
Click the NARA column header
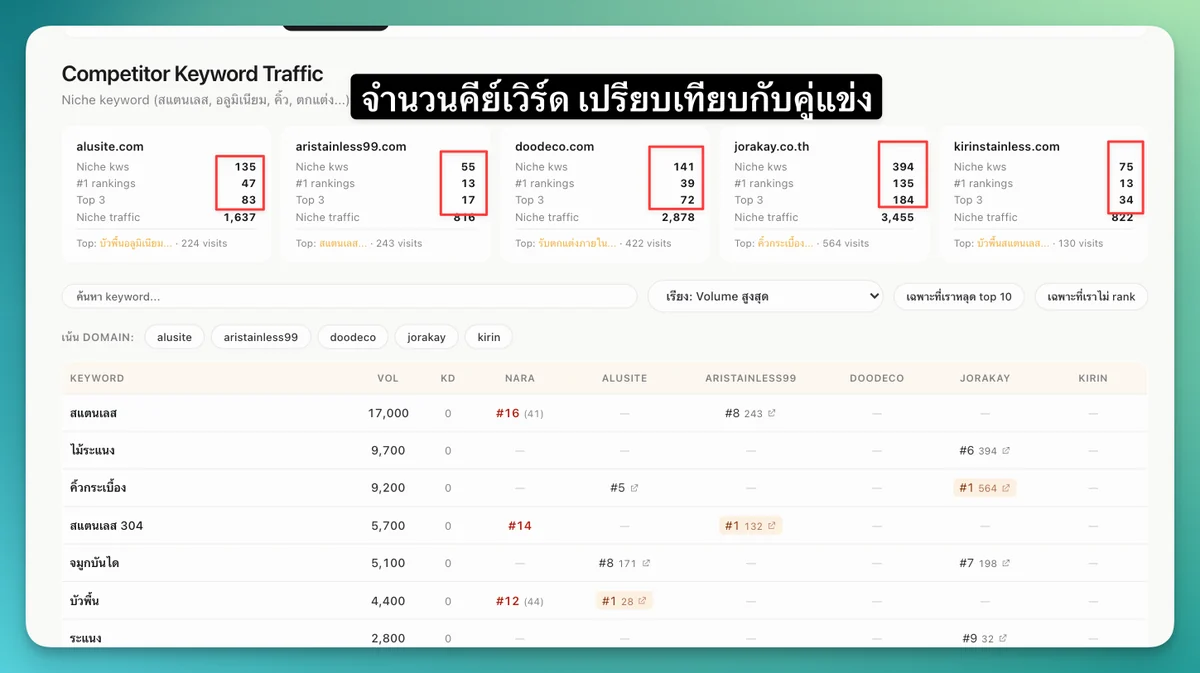(520, 378)
